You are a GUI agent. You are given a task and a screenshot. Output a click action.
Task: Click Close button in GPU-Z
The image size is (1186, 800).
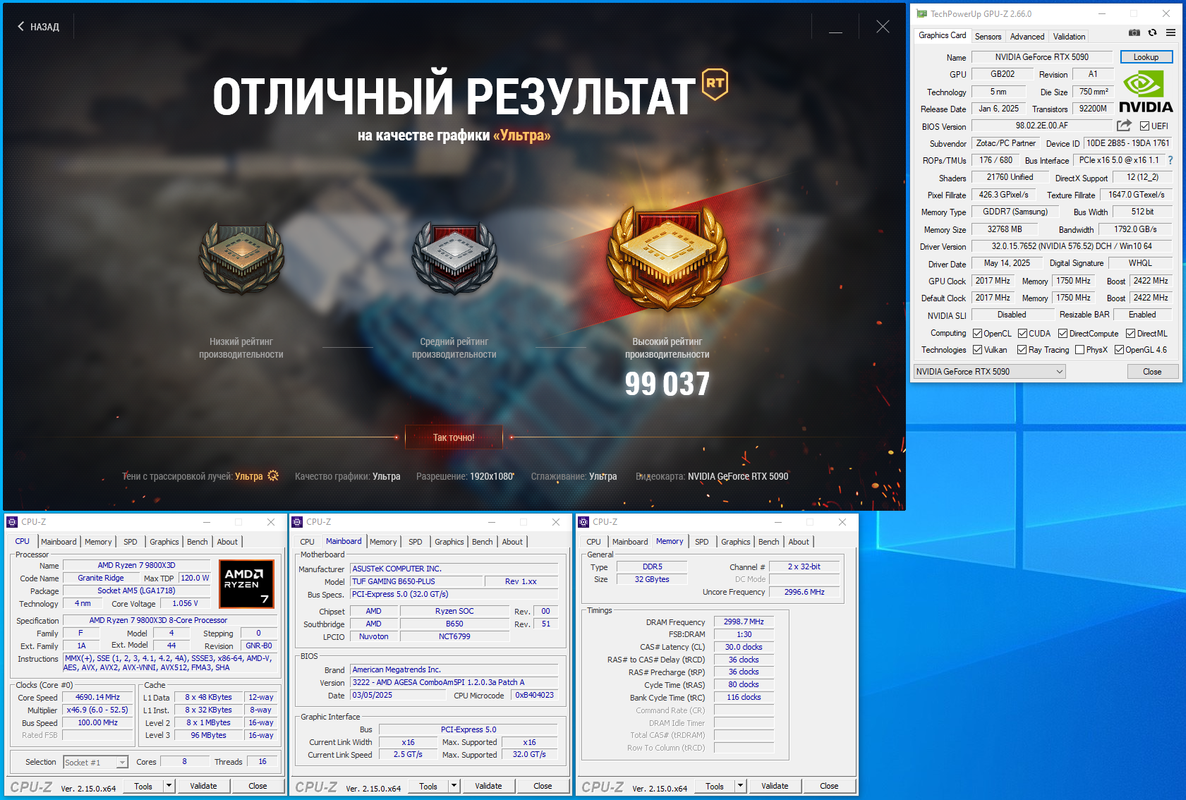click(1152, 371)
